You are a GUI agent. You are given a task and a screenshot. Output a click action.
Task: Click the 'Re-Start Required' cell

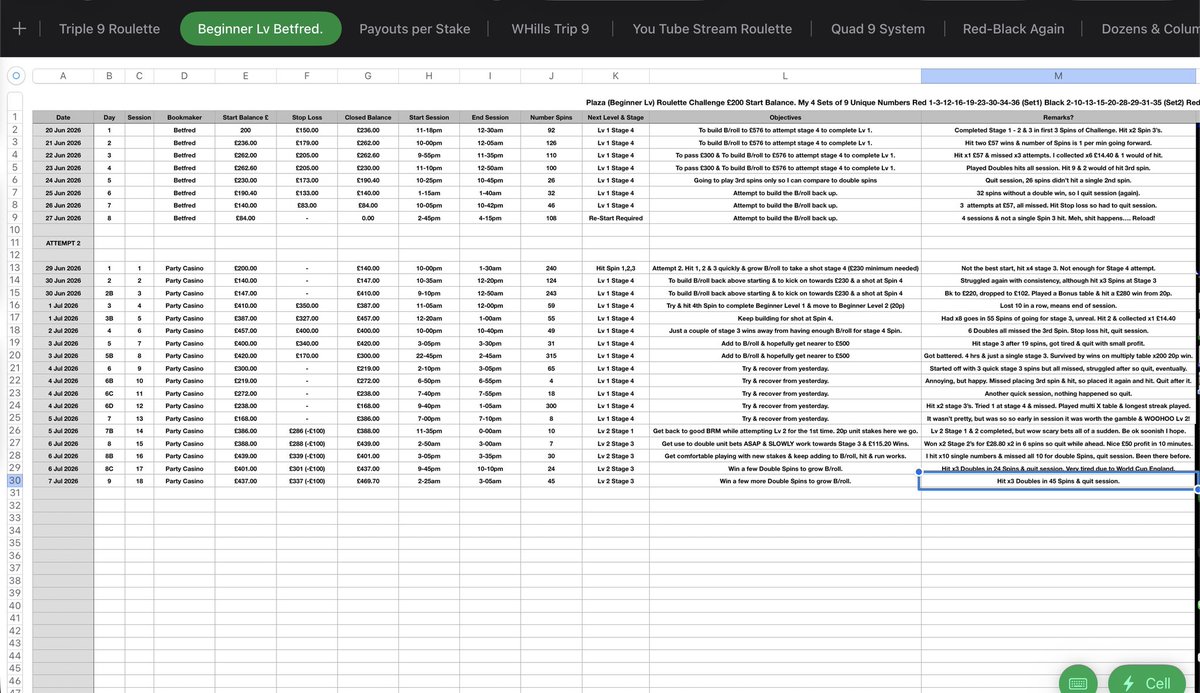pyautogui.click(x=615, y=216)
